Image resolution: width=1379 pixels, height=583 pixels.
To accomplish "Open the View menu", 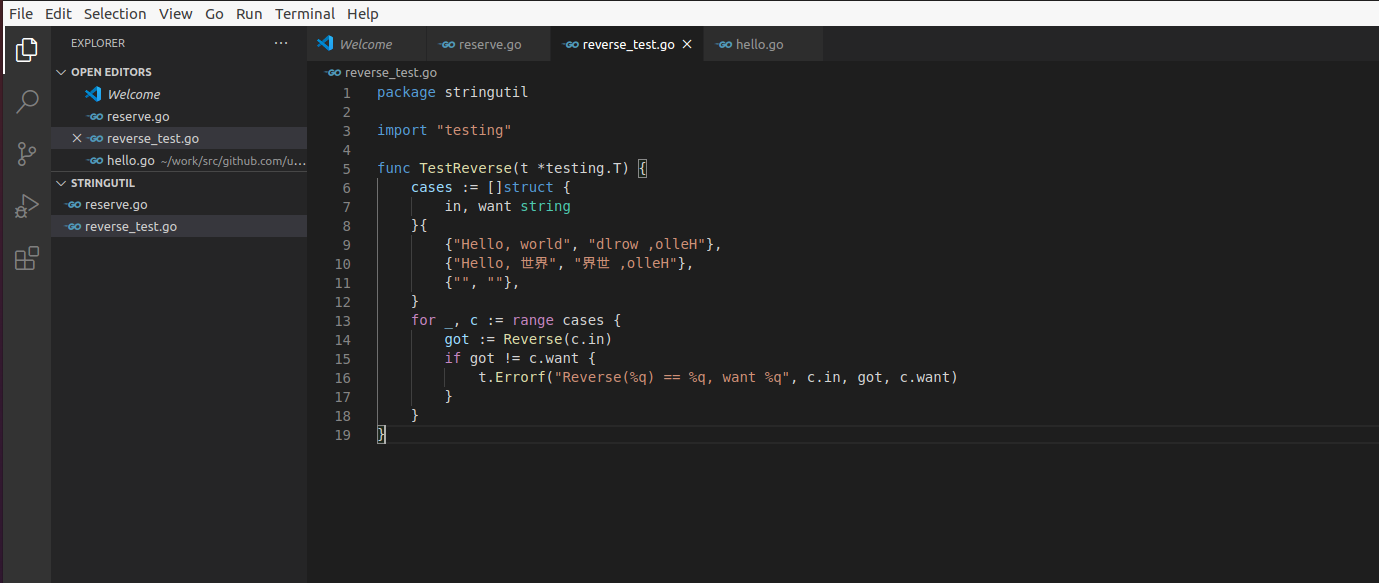I will pyautogui.click(x=176, y=14).
